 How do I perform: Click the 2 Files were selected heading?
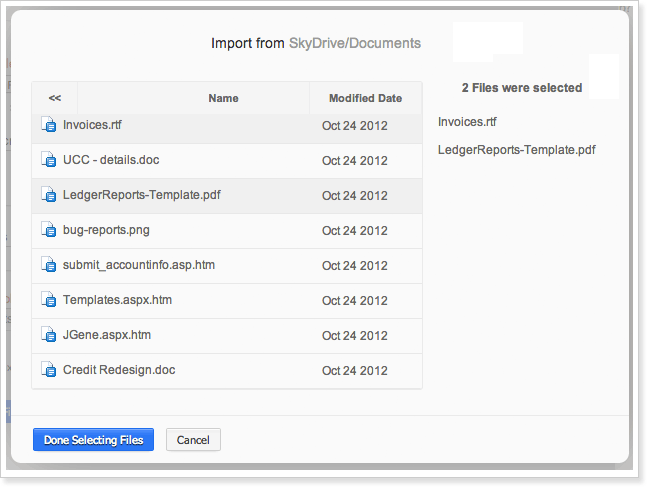[x=522, y=88]
